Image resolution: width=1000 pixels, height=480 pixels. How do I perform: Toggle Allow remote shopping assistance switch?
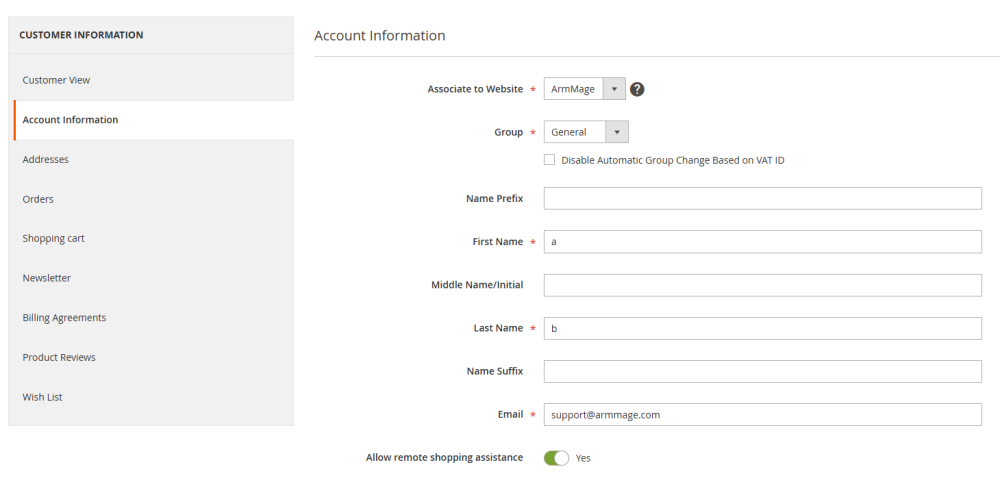point(556,458)
